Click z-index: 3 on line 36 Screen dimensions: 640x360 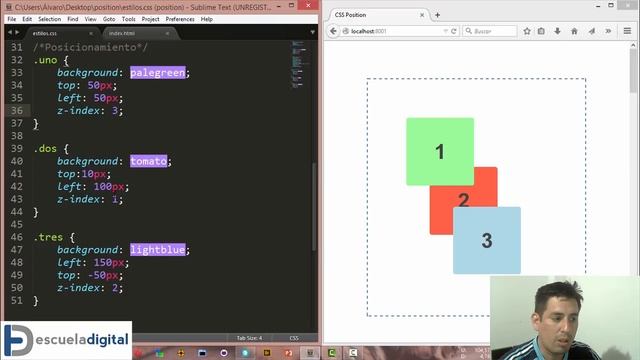pyautogui.click(x=90, y=111)
